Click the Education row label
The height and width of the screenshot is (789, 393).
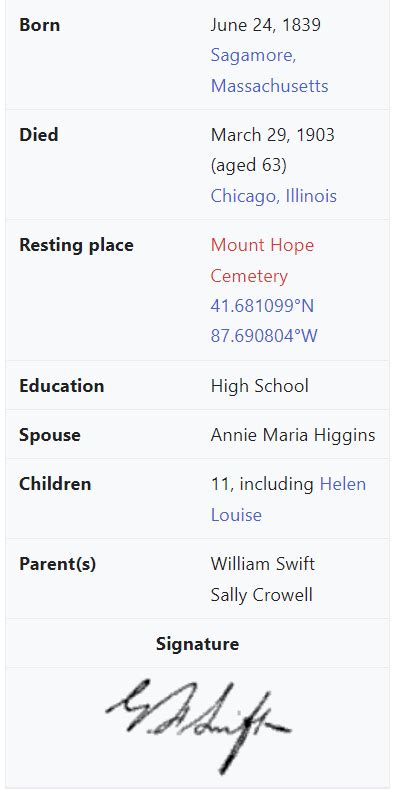pos(61,386)
